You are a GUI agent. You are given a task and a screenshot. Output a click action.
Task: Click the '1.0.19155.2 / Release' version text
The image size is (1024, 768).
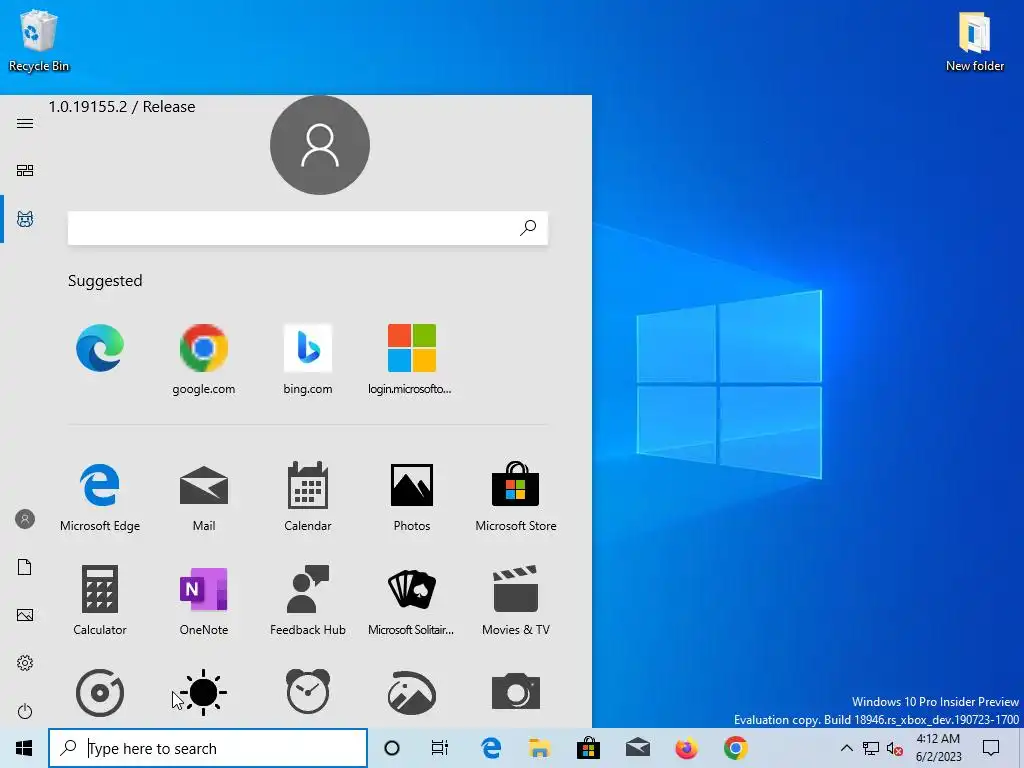coord(122,106)
